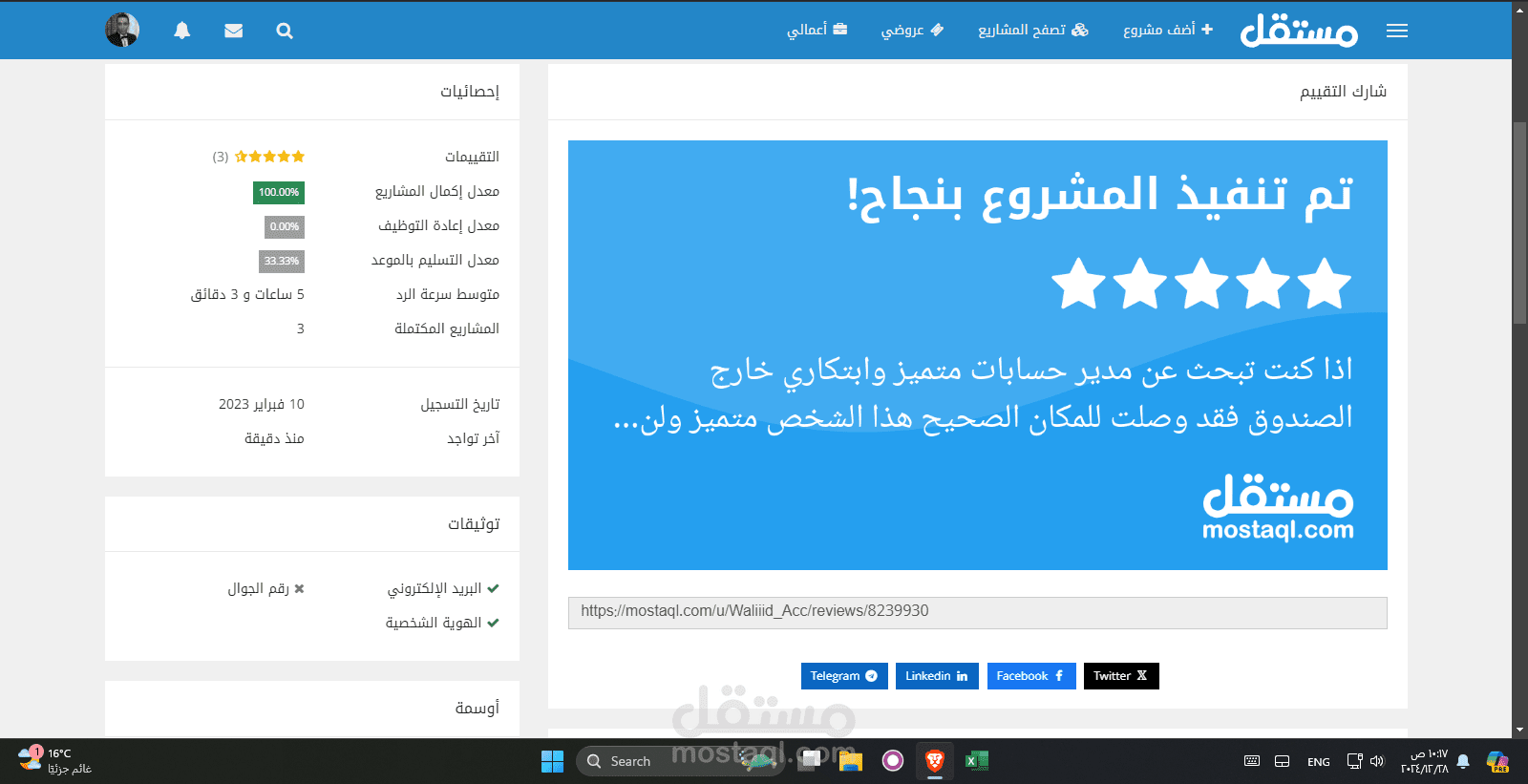1528x784 pixels.
Task: Click the project success rating banner image
Action: [x=977, y=355]
